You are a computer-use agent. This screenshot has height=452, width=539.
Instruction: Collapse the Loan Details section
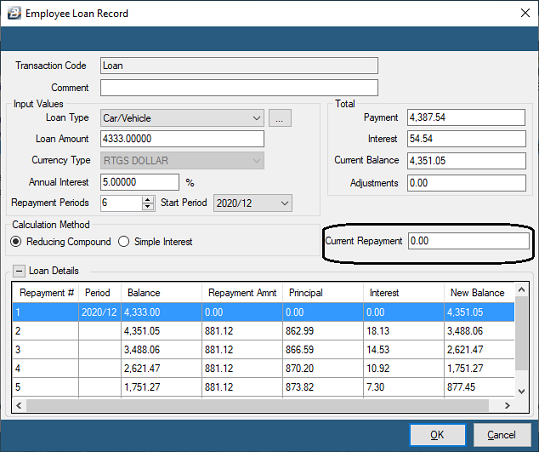pos(19,271)
